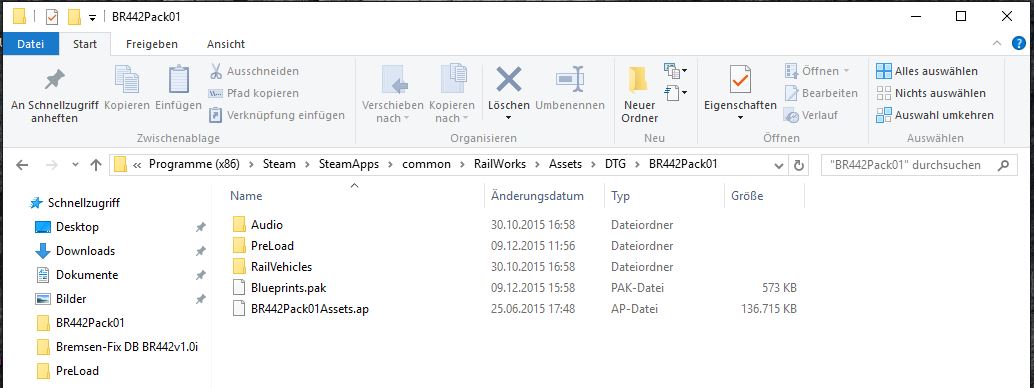Click the Bearbeiten ribbon command
This screenshot has height=388, width=1034.
[821, 93]
